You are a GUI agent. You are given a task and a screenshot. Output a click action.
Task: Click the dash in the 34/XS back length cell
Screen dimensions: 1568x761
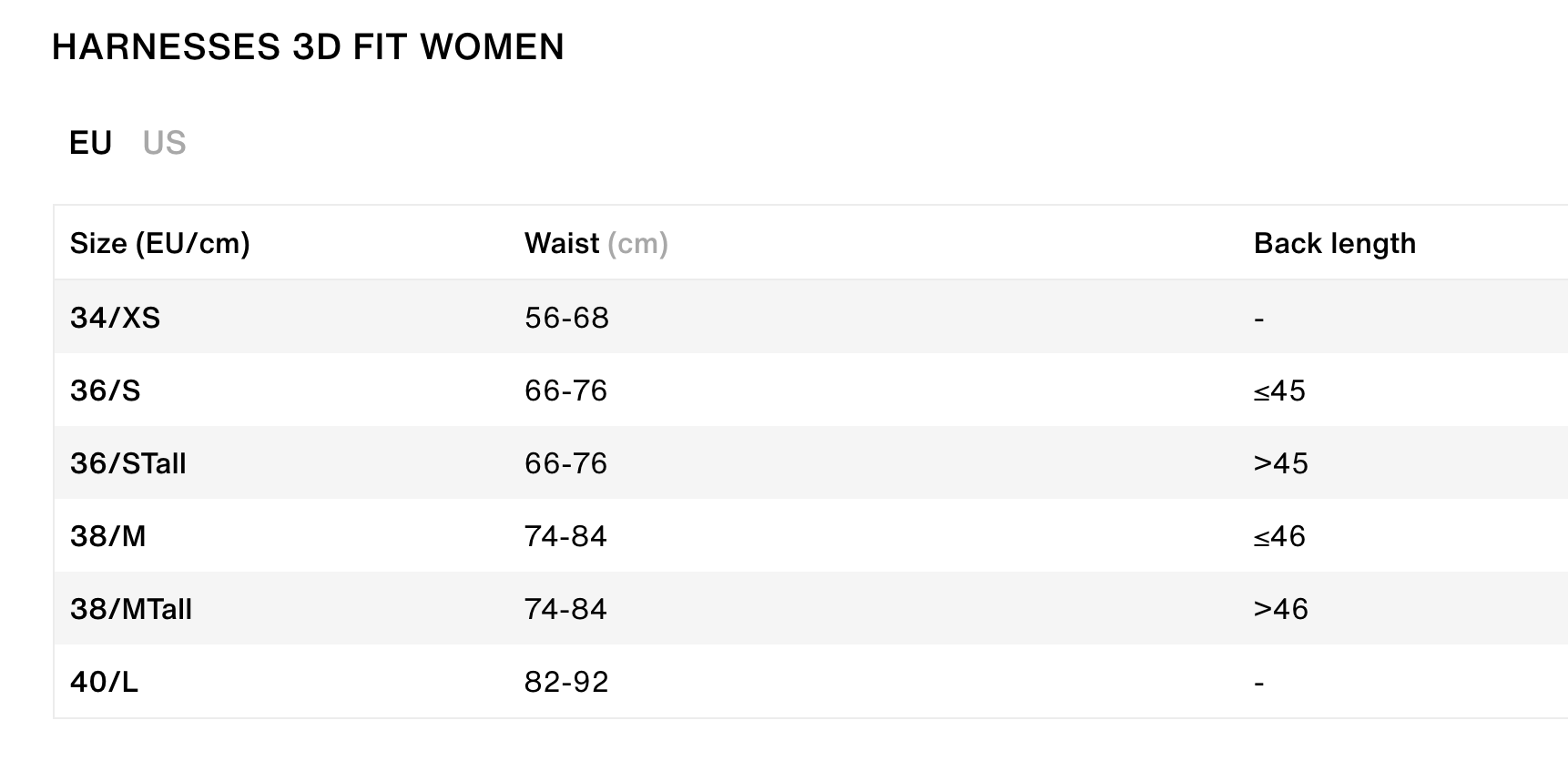[1259, 318]
